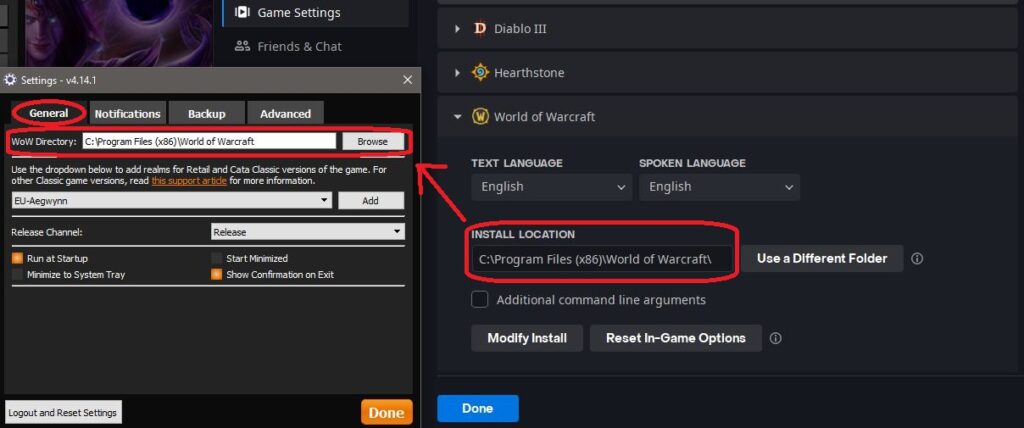Open the Text Language dropdown
The width and height of the screenshot is (1024, 428).
(552, 187)
